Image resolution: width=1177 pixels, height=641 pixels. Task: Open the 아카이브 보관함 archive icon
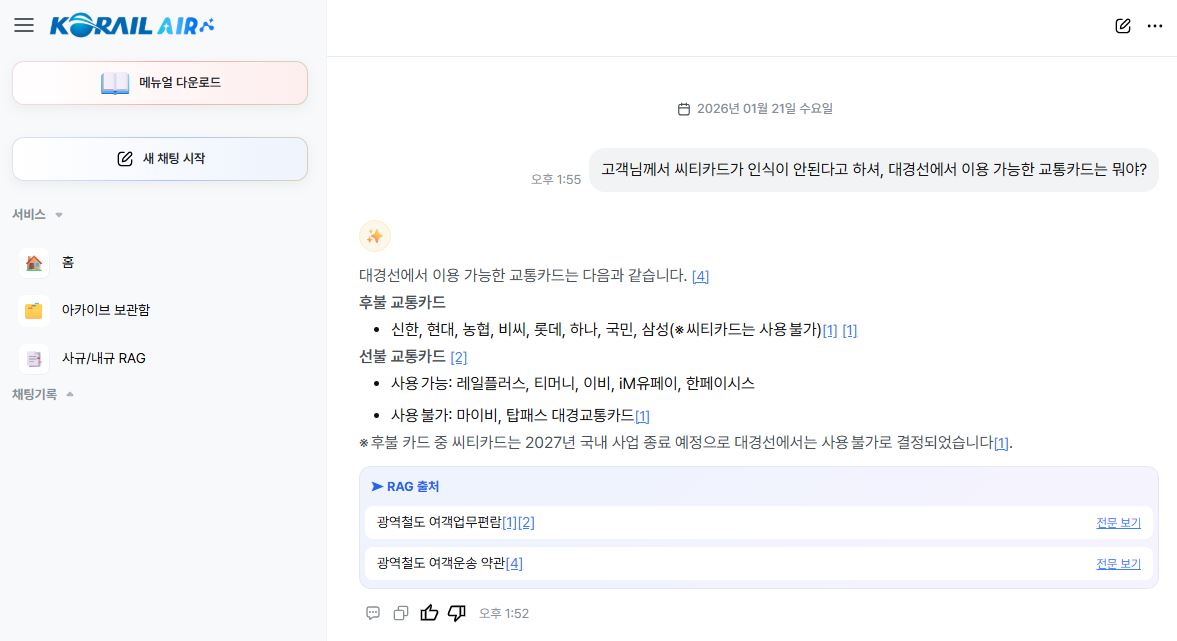coord(33,310)
